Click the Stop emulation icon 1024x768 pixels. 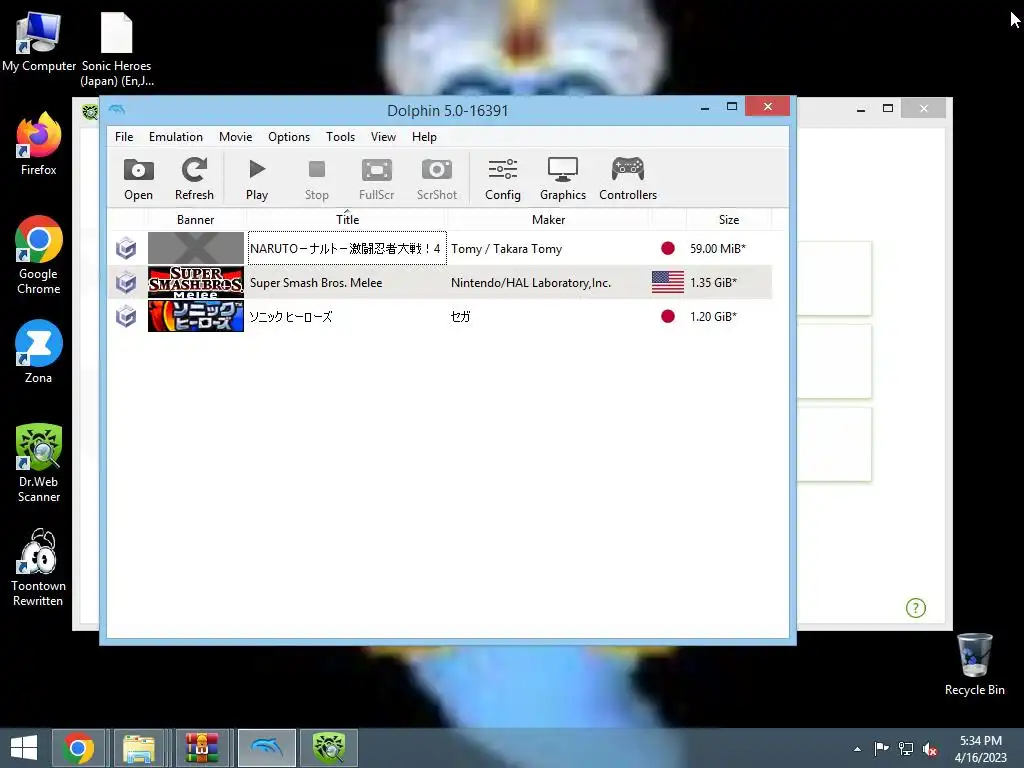tap(317, 179)
